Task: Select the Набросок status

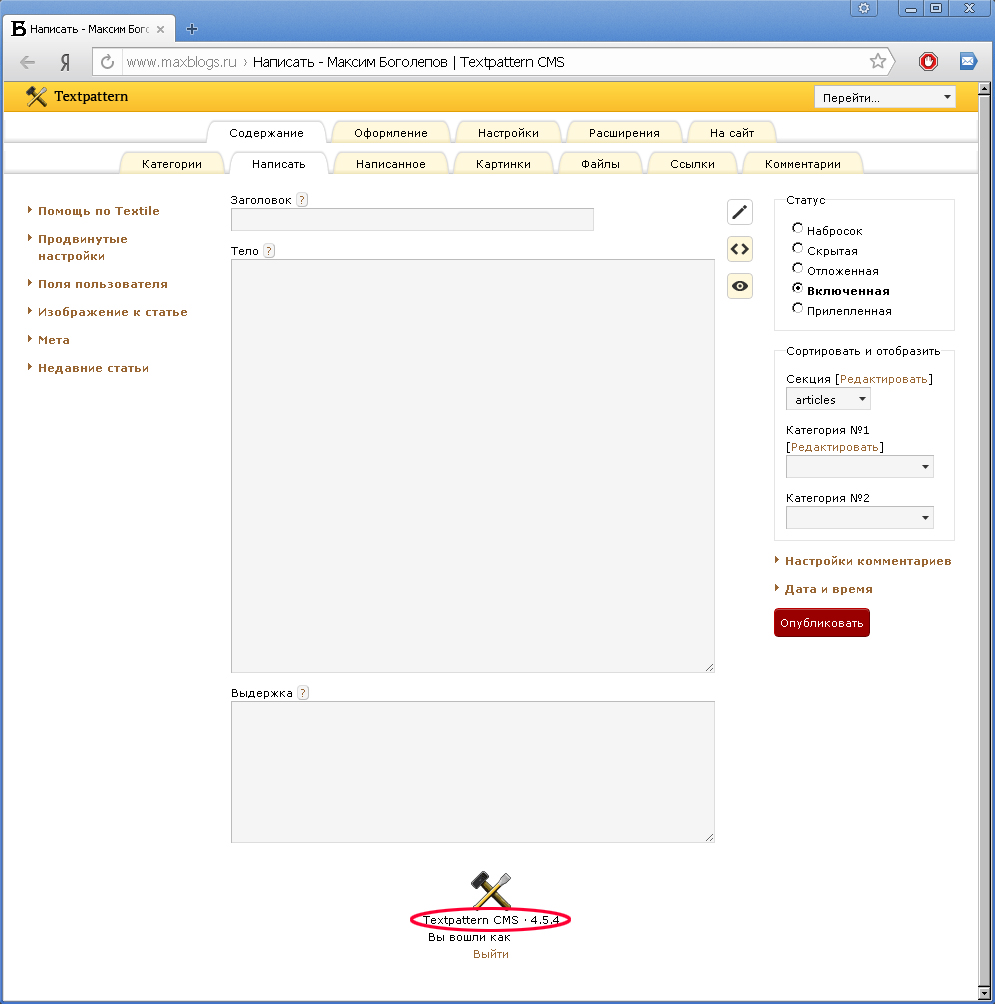Action: [x=797, y=228]
